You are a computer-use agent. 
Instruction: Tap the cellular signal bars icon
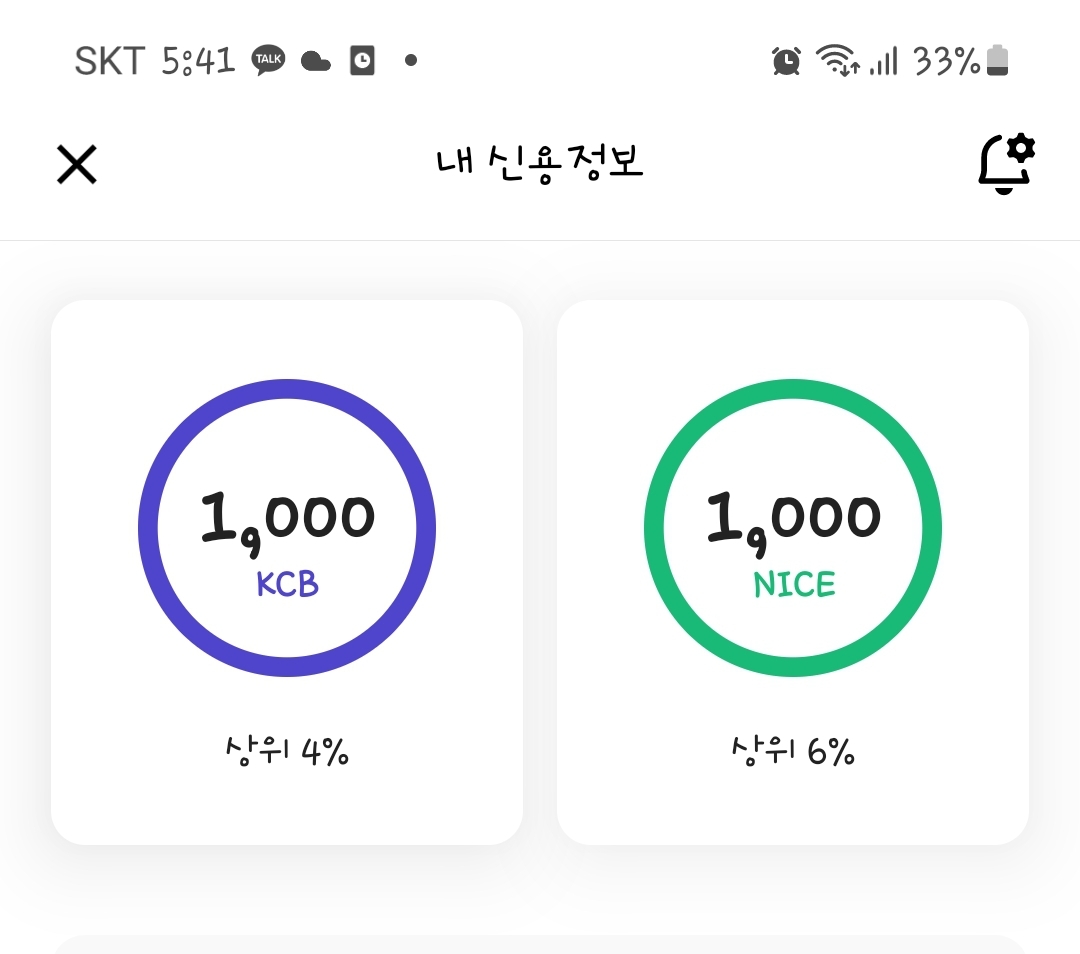click(x=883, y=62)
